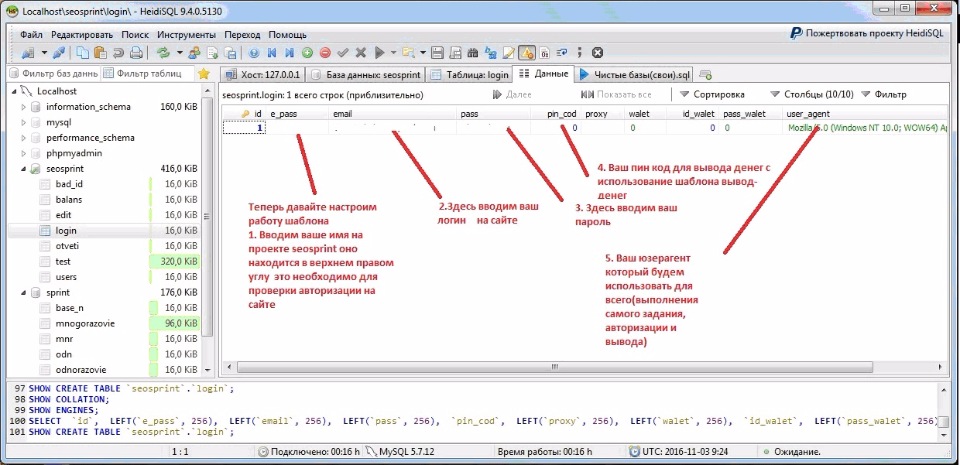Click the load SQL file folder icon
The height and width of the screenshot is (465, 960).
[x=408, y=53]
